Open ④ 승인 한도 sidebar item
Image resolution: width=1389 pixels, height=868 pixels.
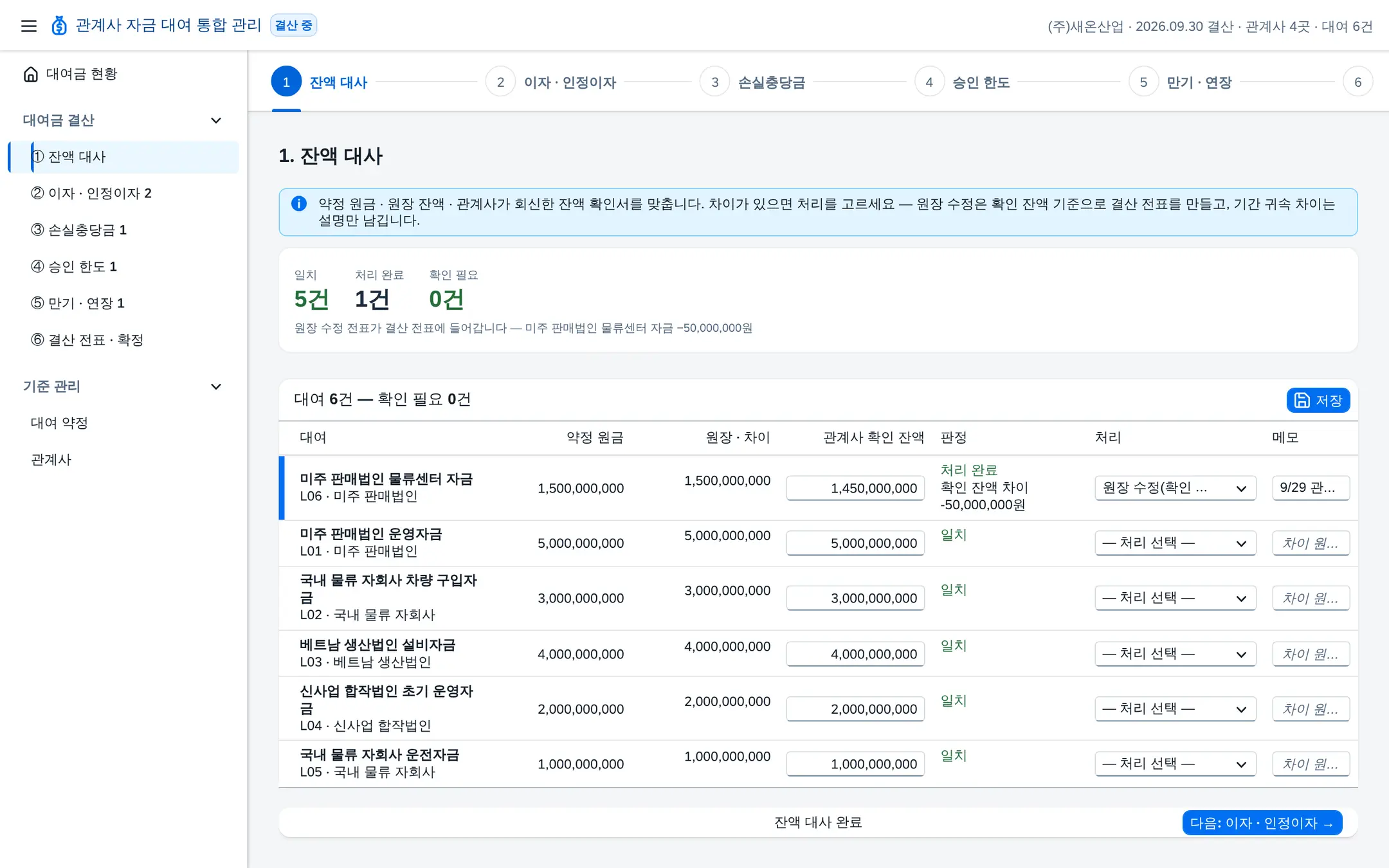click(123, 267)
